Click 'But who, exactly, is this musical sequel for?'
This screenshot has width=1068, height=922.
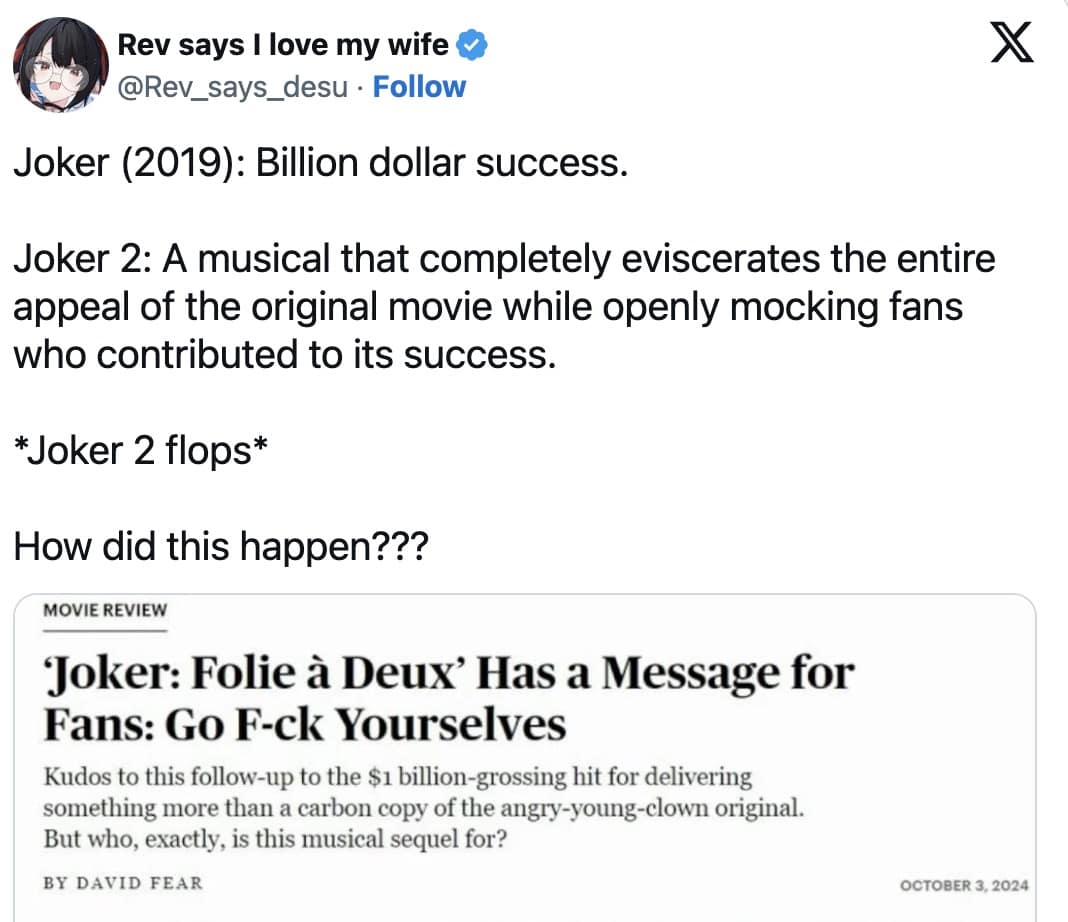point(274,838)
